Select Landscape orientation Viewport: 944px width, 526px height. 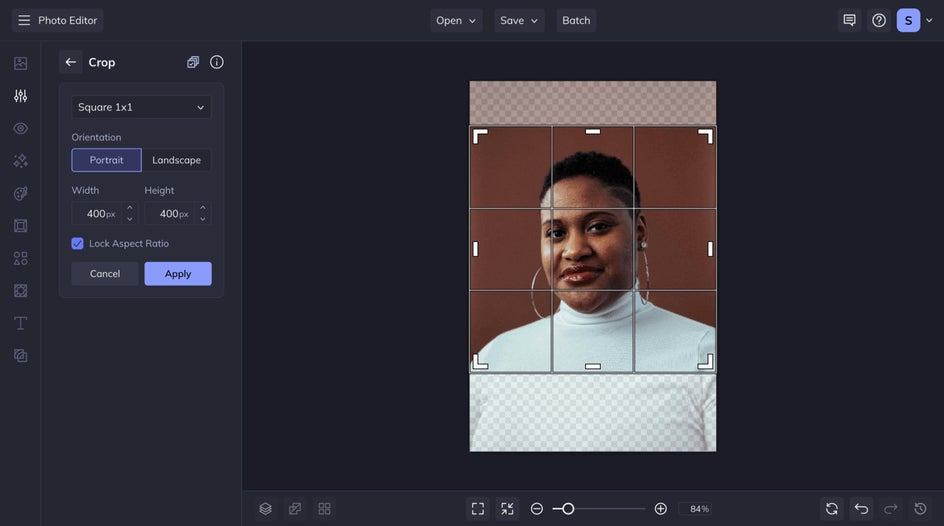pyautogui.click(x=176, y=160)
